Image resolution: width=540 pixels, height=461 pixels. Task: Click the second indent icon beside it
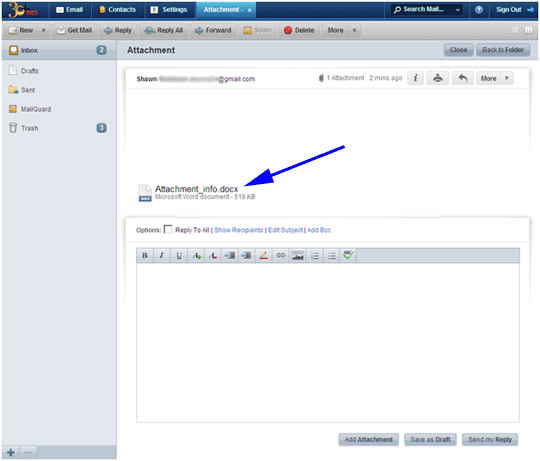(x=247, y=256)
